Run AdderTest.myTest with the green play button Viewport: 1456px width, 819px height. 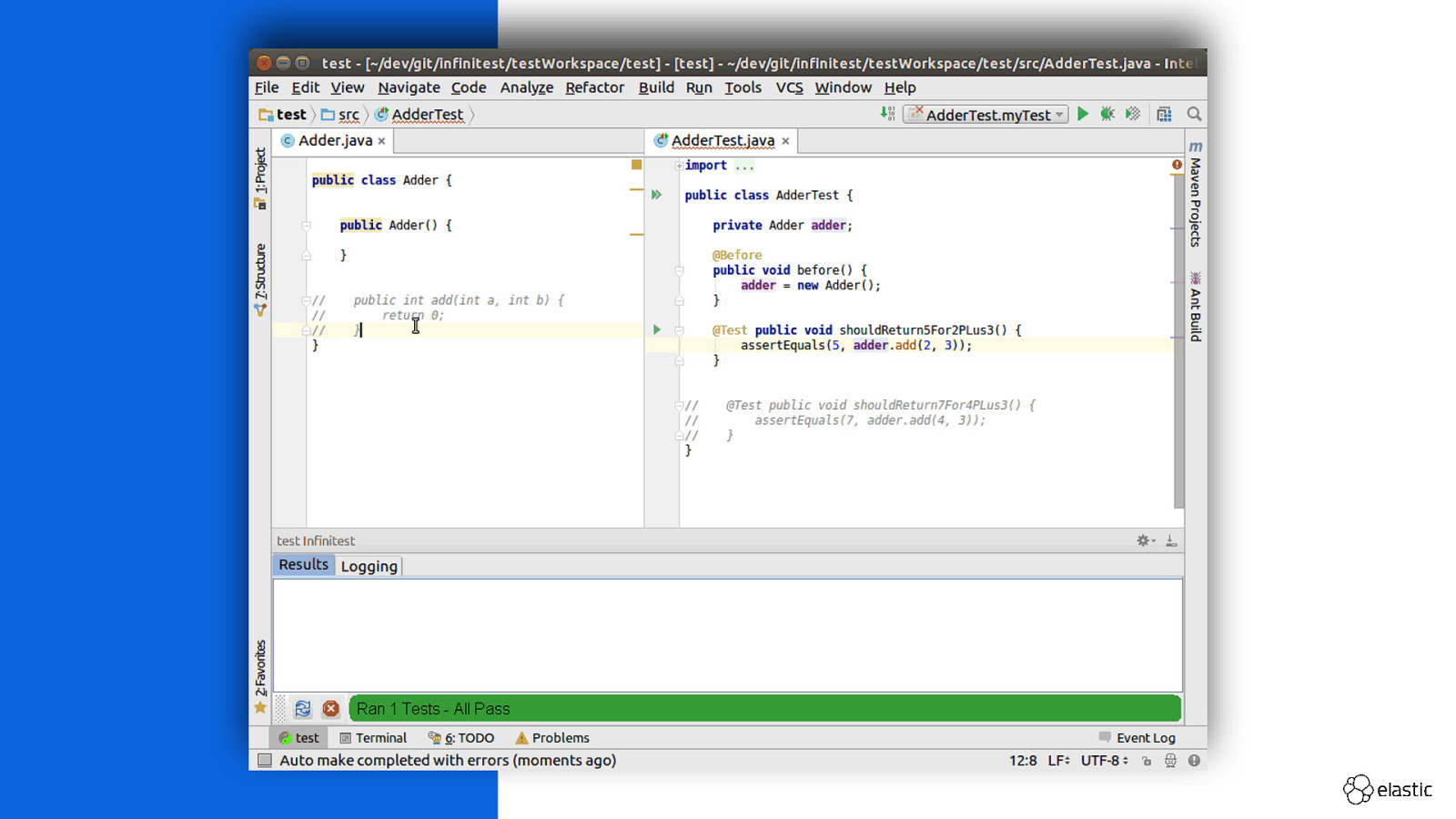click(1083, 114)
